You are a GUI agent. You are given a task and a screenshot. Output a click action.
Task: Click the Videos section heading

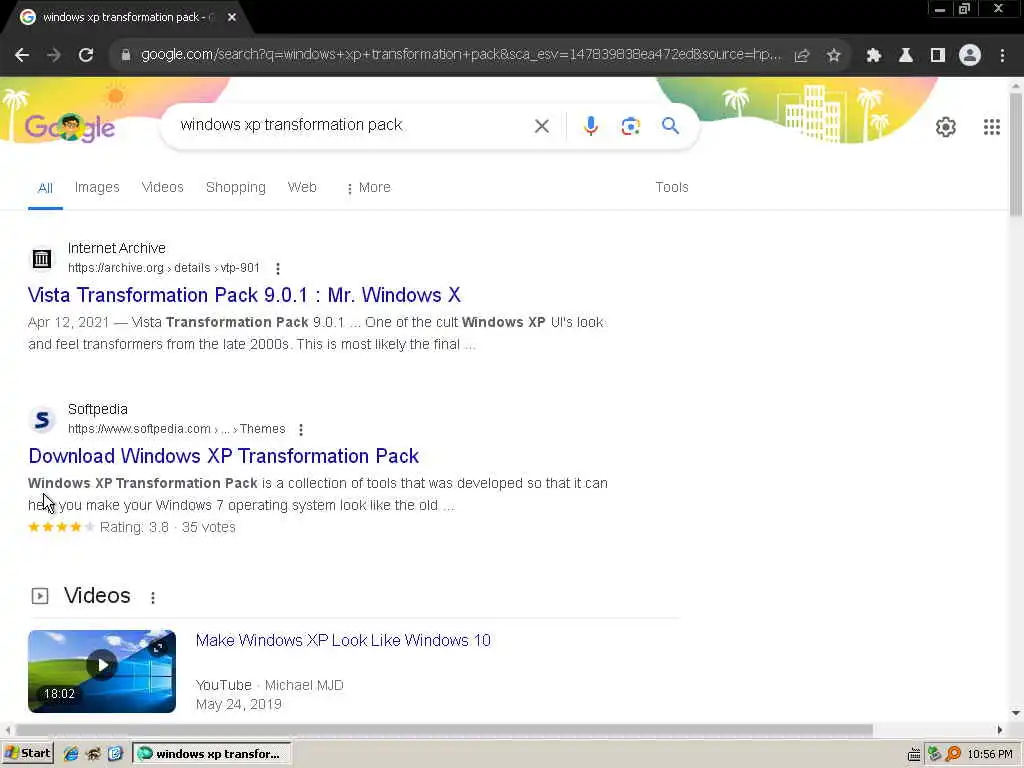coord(97,596)
